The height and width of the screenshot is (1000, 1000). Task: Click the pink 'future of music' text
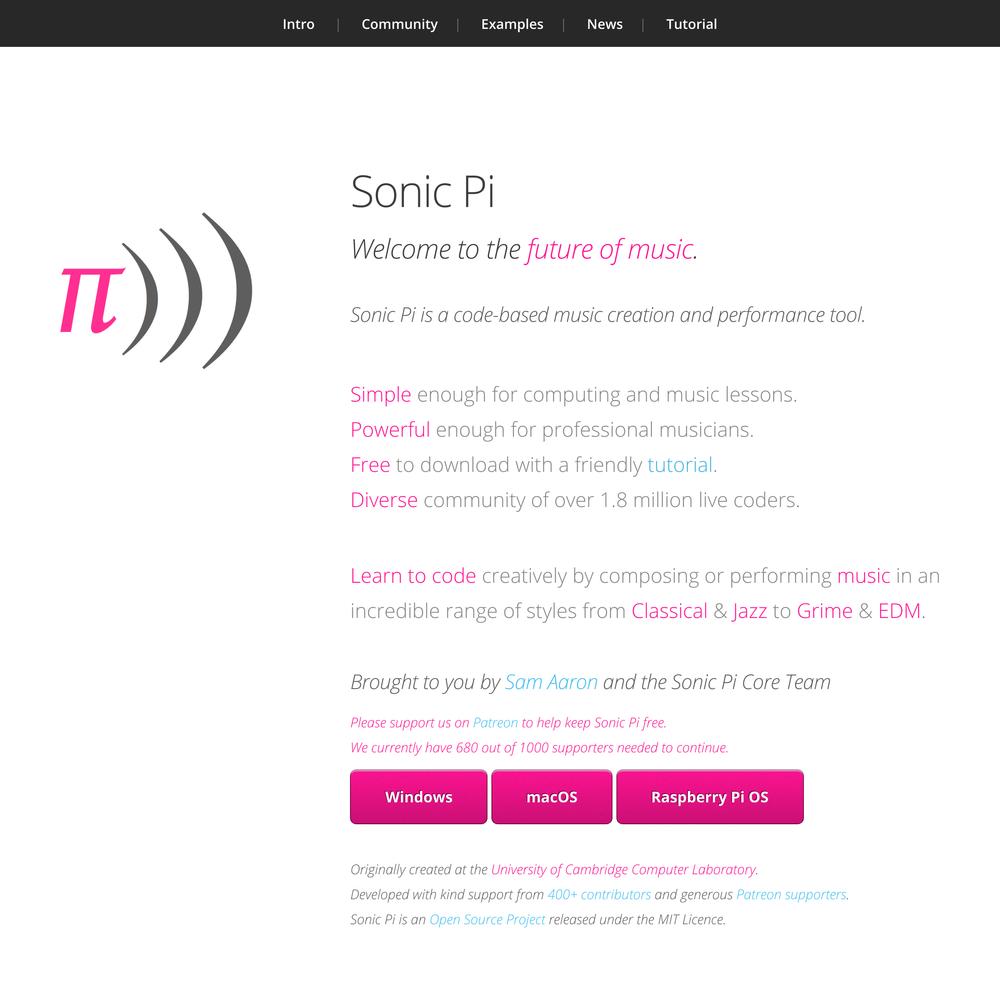click(x=609, y=249)
